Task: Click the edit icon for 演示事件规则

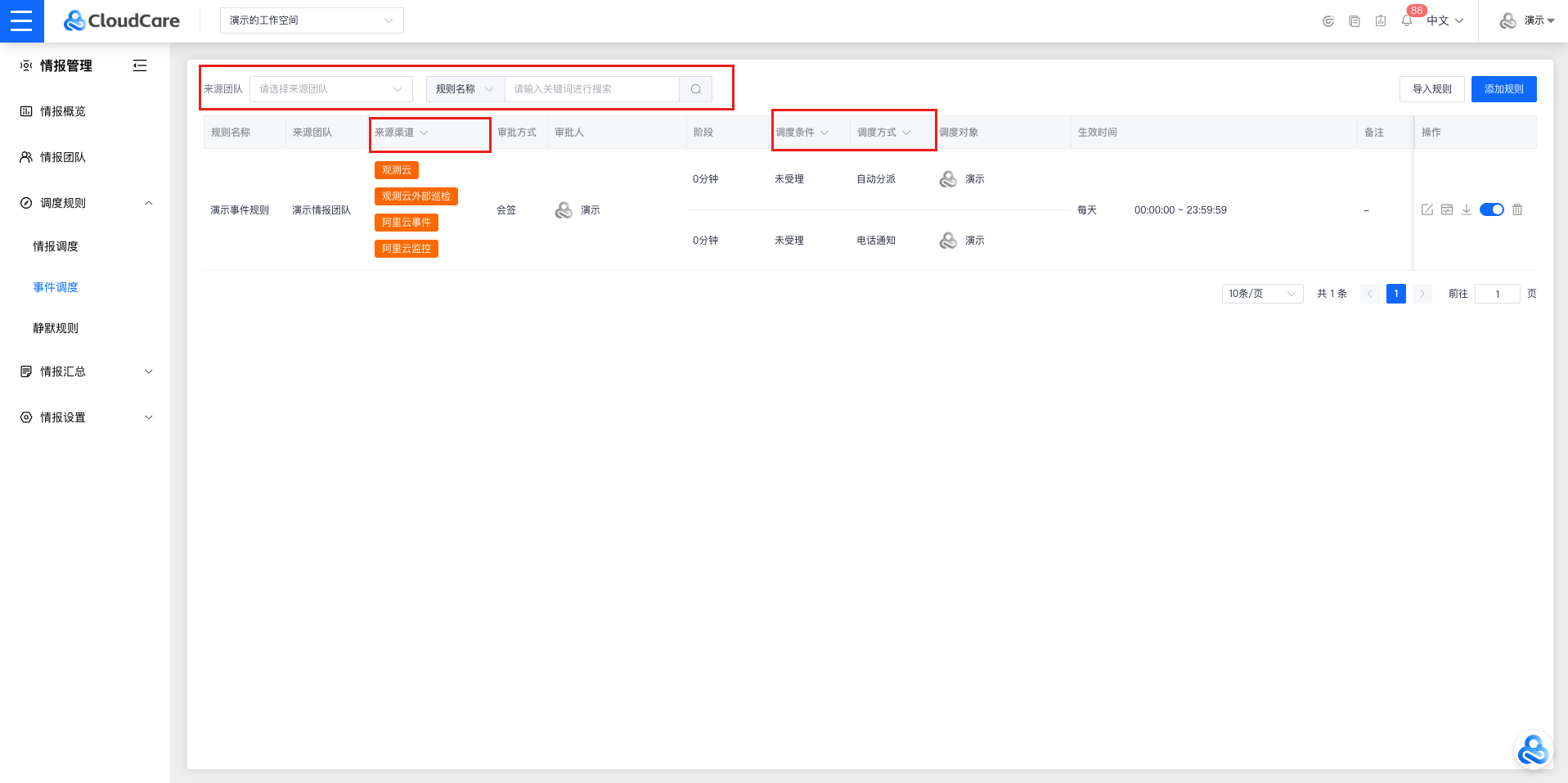Action: click(1427, 209)
